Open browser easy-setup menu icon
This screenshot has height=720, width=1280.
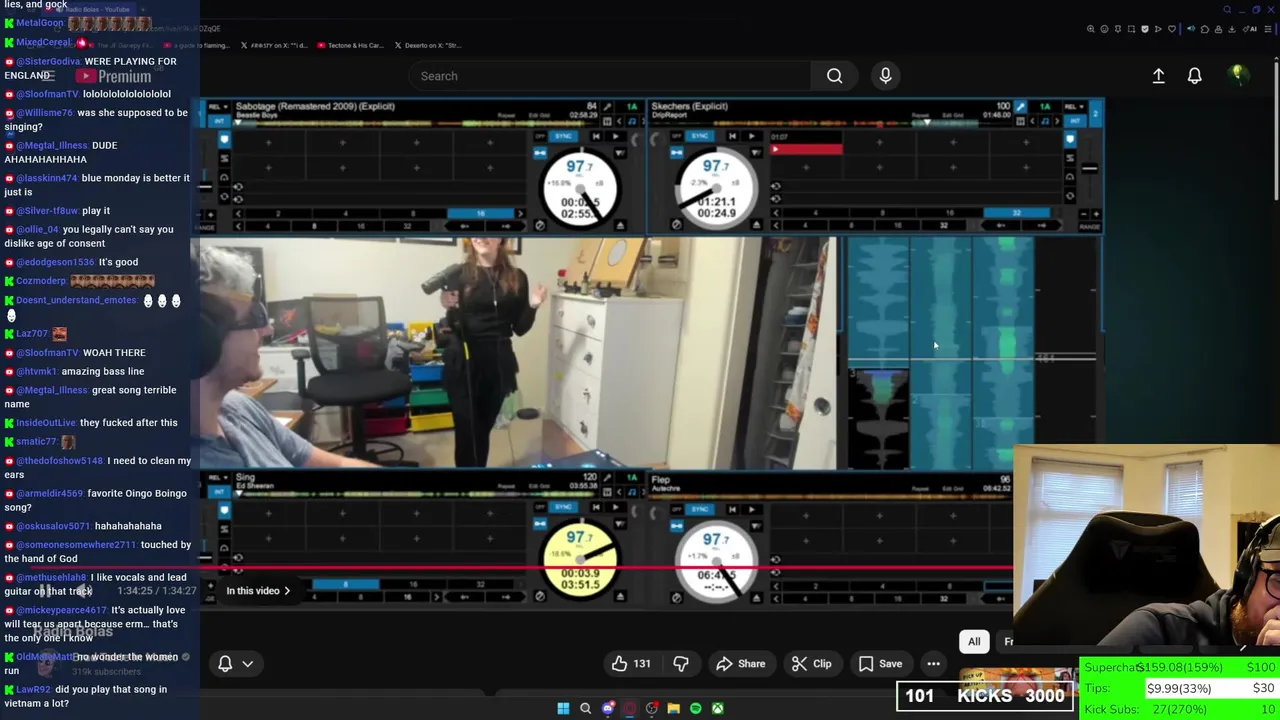point(1267,29)
